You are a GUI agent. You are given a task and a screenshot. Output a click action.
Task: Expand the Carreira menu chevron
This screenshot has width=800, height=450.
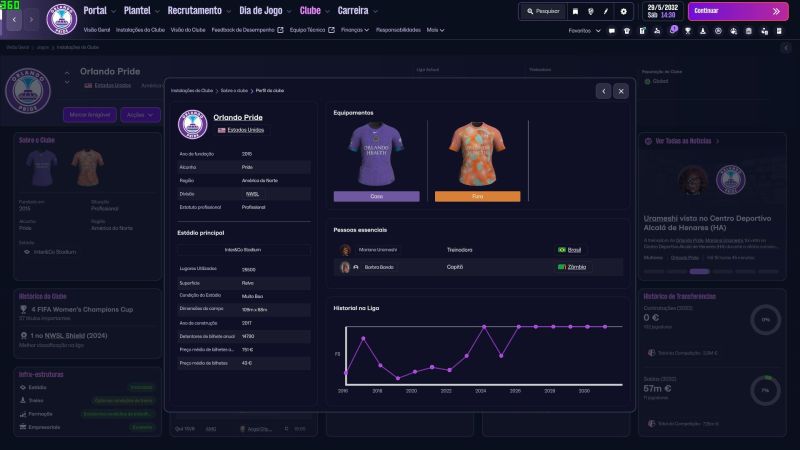click(376, 11)
